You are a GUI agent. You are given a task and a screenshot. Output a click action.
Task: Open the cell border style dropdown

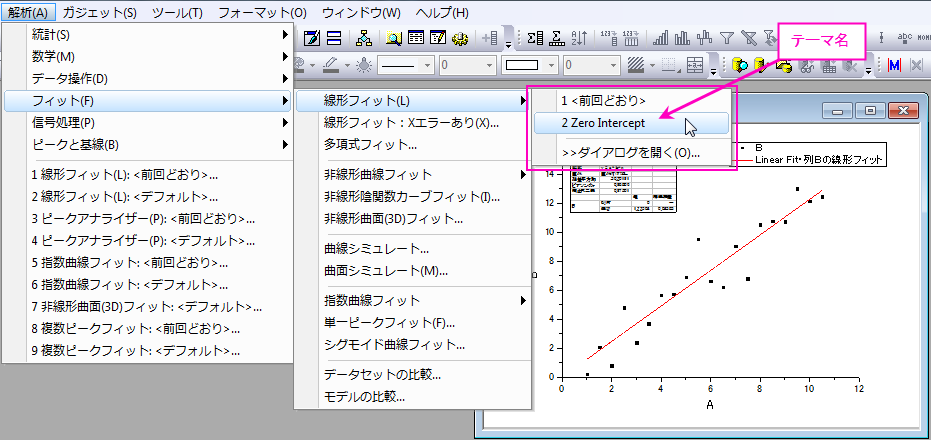[672, 65]
